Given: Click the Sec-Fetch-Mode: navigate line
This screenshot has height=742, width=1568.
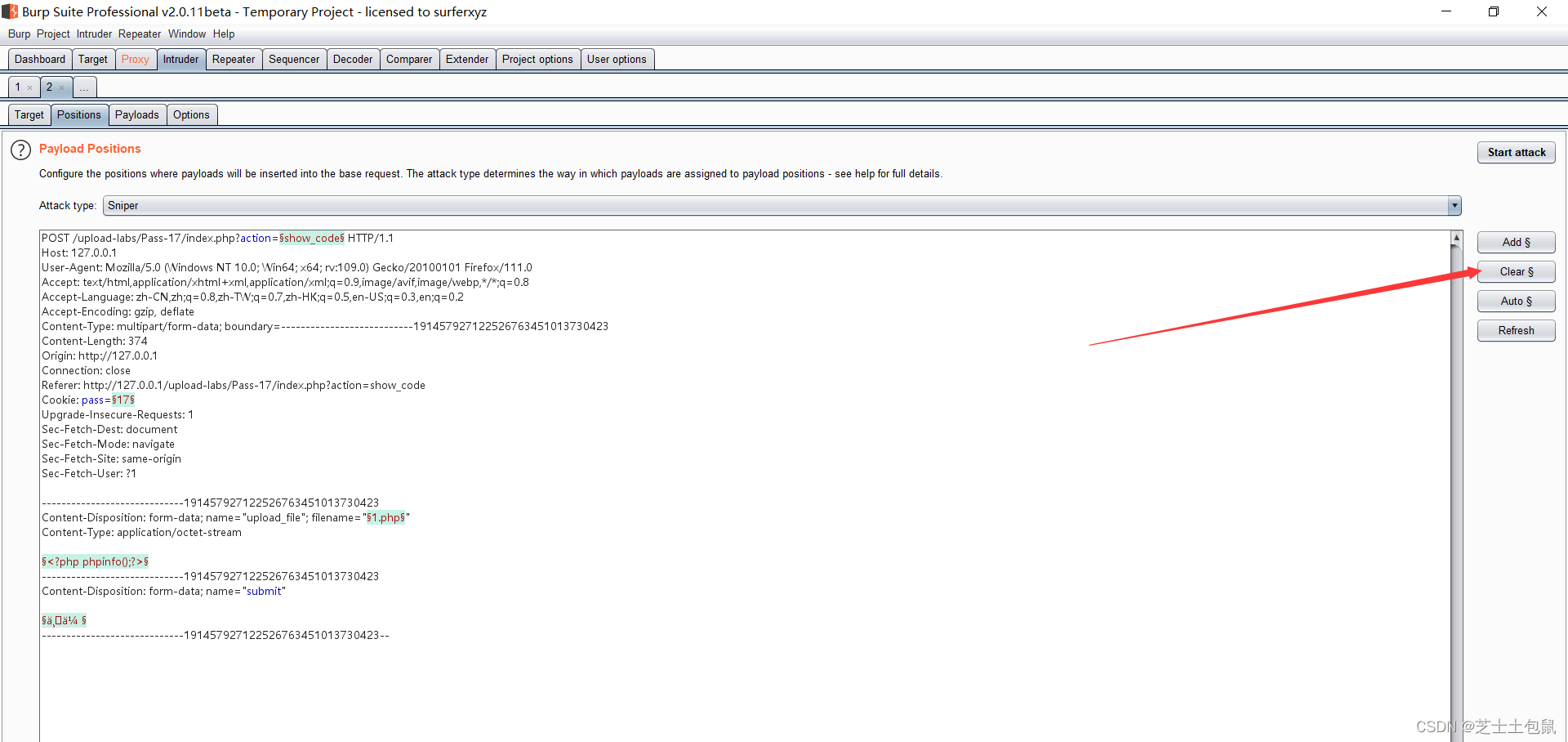Looking at the screenshot, I should (108, 444).
